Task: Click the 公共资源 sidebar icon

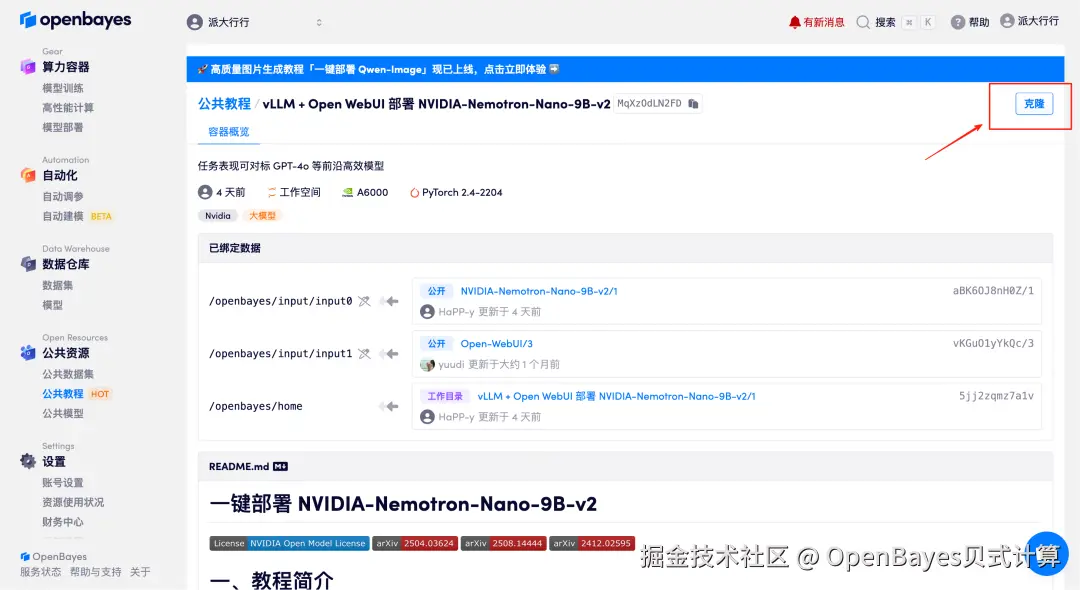Action: (28, 352)
